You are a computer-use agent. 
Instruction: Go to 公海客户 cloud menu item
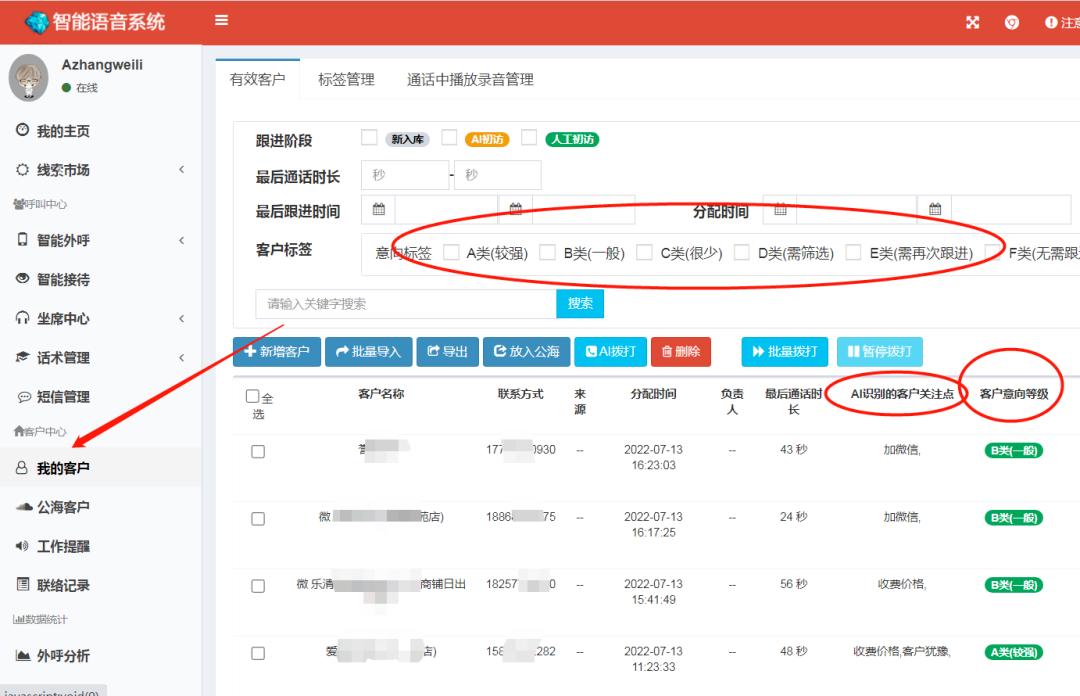pos(62,507)
